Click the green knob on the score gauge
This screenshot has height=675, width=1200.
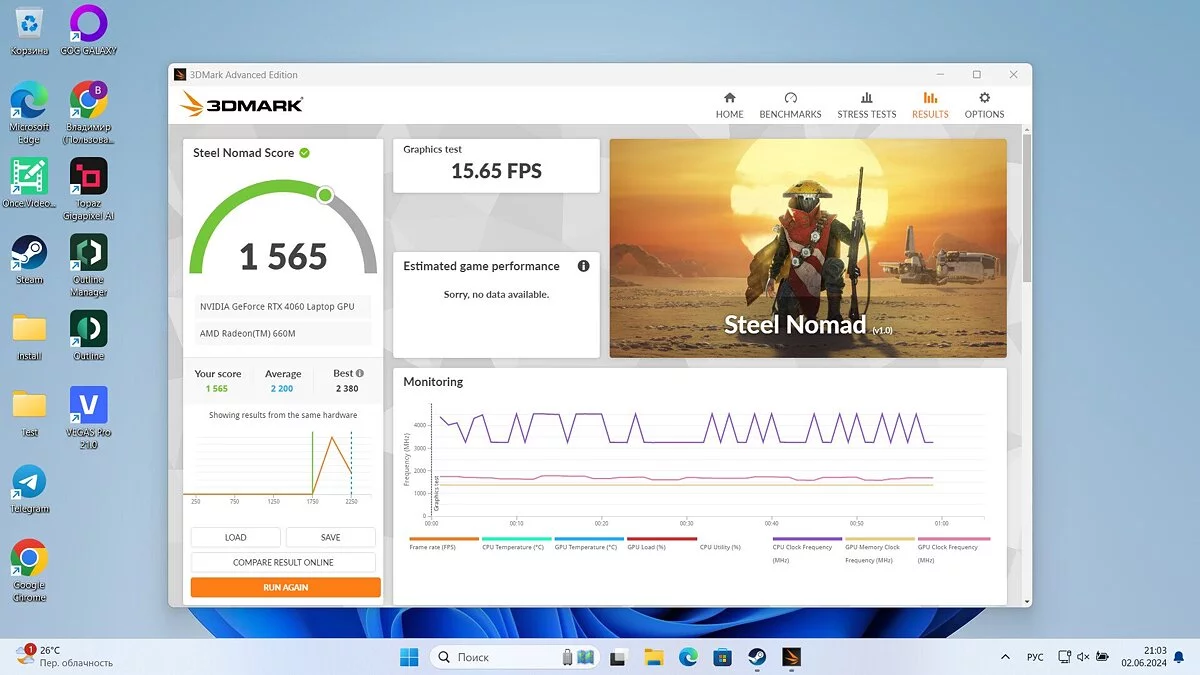point(325,194)
